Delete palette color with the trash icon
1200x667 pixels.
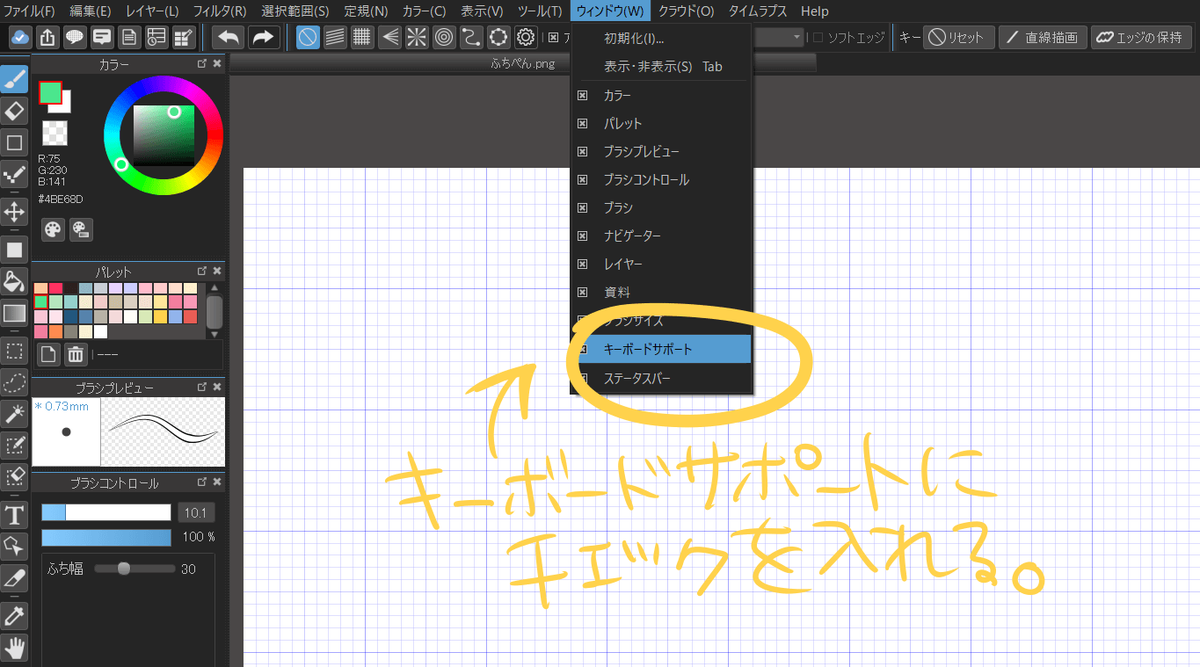(x=76, y=354)
